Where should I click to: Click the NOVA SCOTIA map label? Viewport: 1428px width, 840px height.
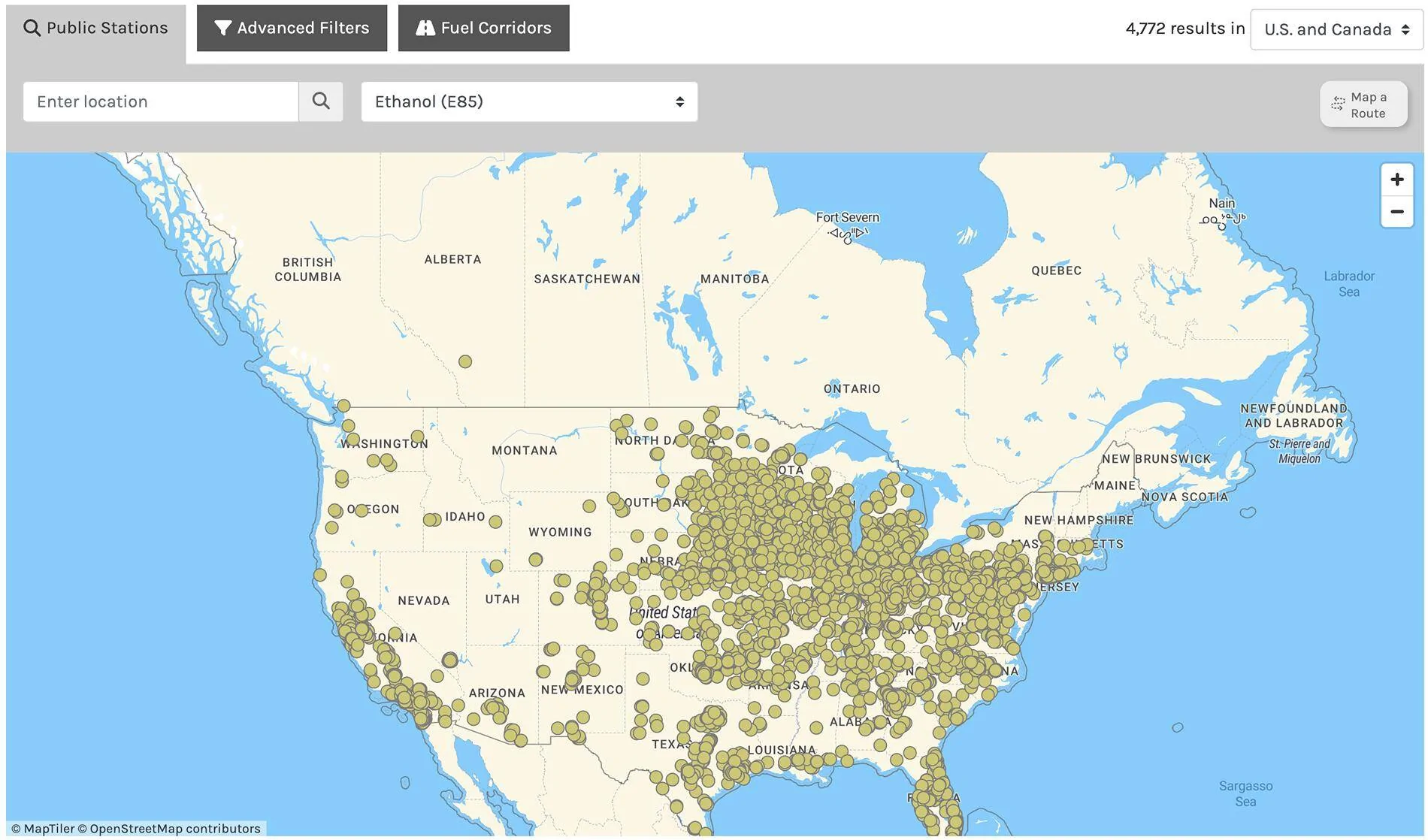[1184, 497]
